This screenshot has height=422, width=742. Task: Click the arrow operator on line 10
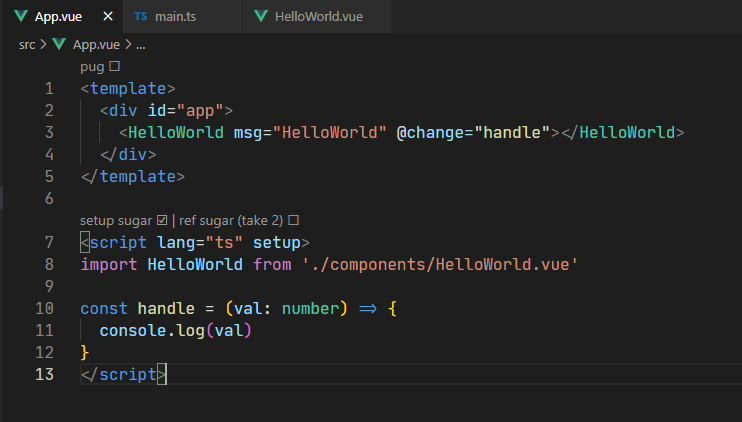point(368,309)
